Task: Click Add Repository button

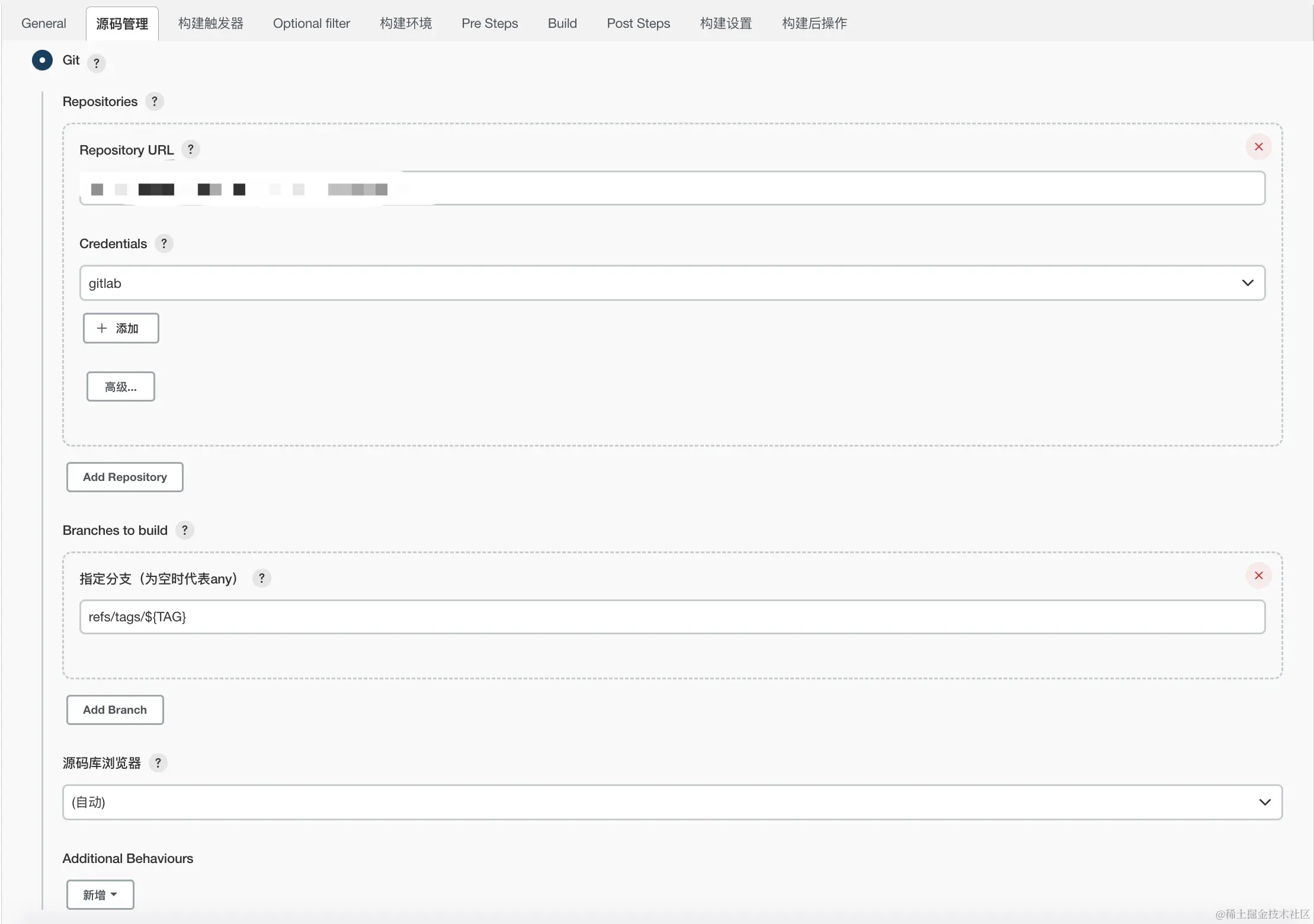Action: click(x=124, y=477)
